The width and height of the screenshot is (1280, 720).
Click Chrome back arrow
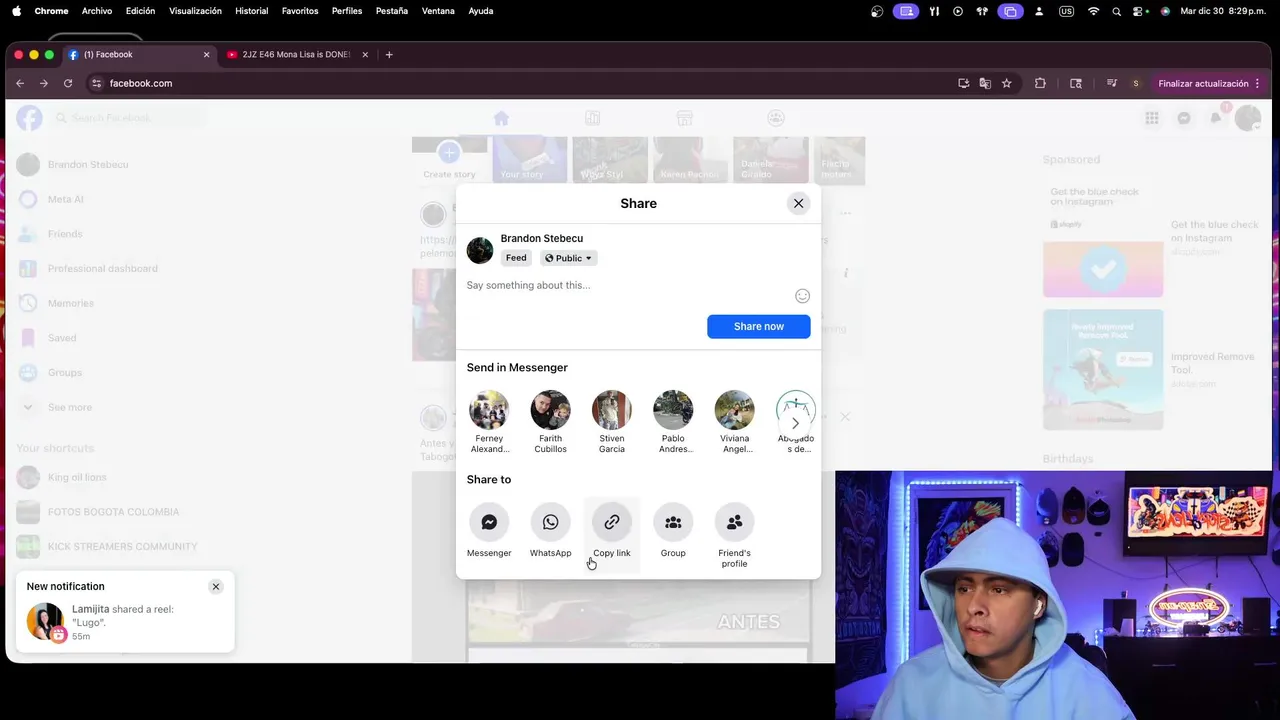coord(20,83)
